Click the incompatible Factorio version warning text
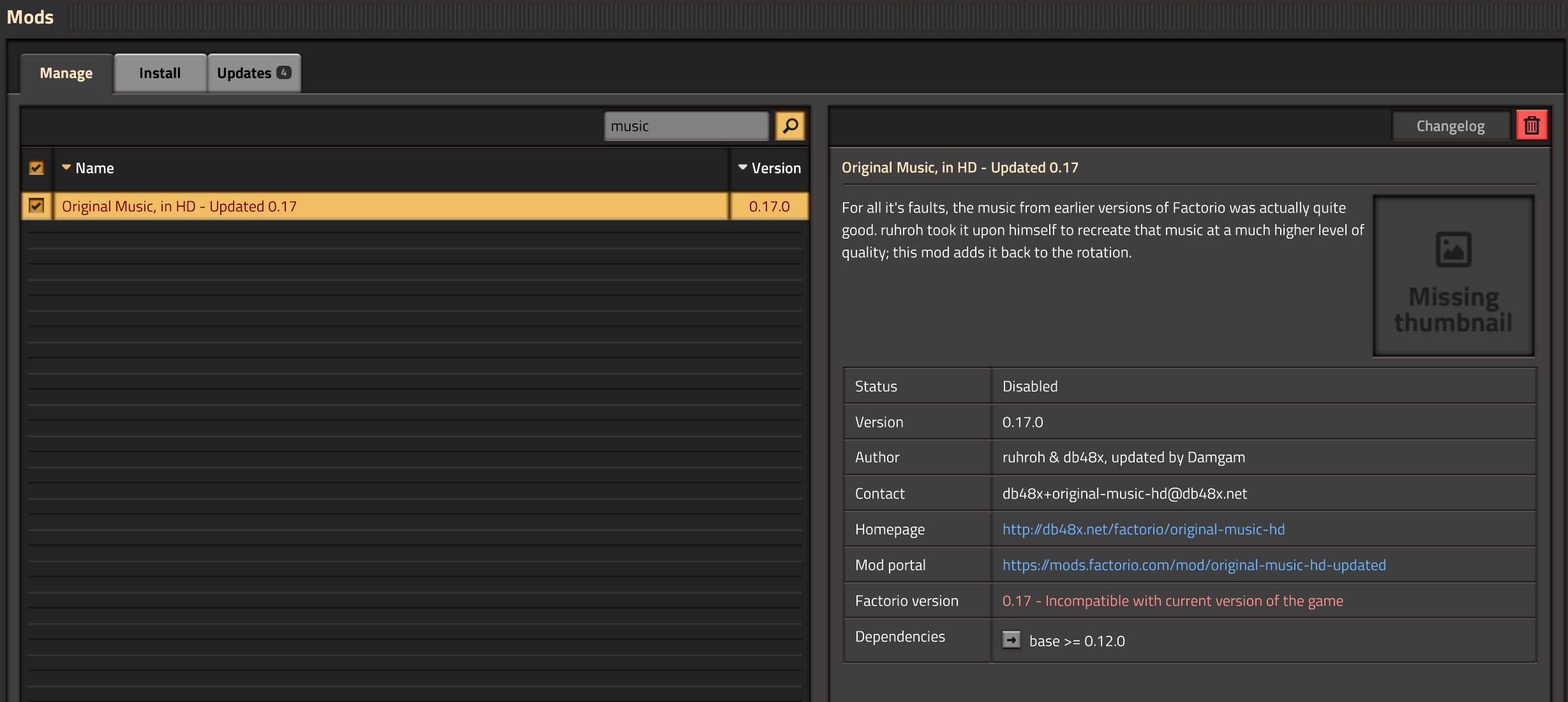The image size is (1568, 702). point(1173,601)
